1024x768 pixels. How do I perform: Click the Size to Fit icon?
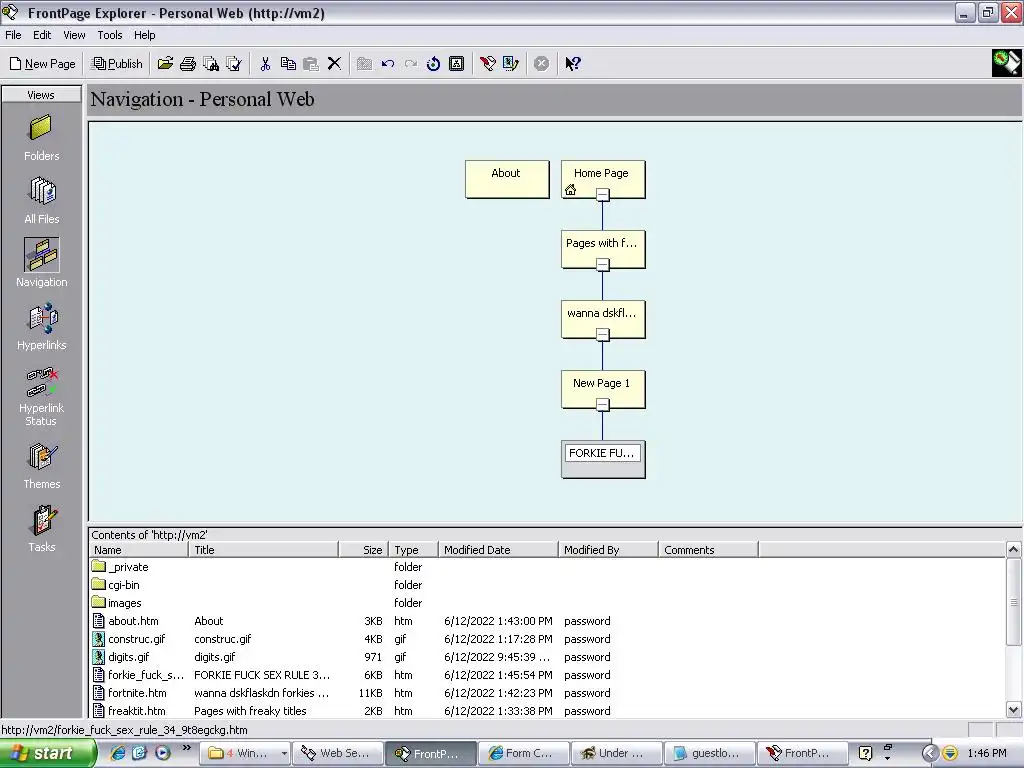[x=456, y=63]
